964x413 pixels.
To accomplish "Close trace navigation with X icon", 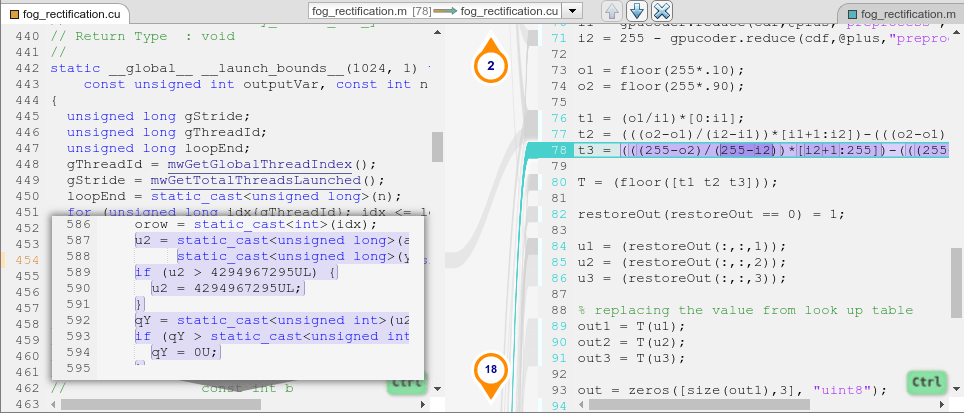I will coord(661,11).
